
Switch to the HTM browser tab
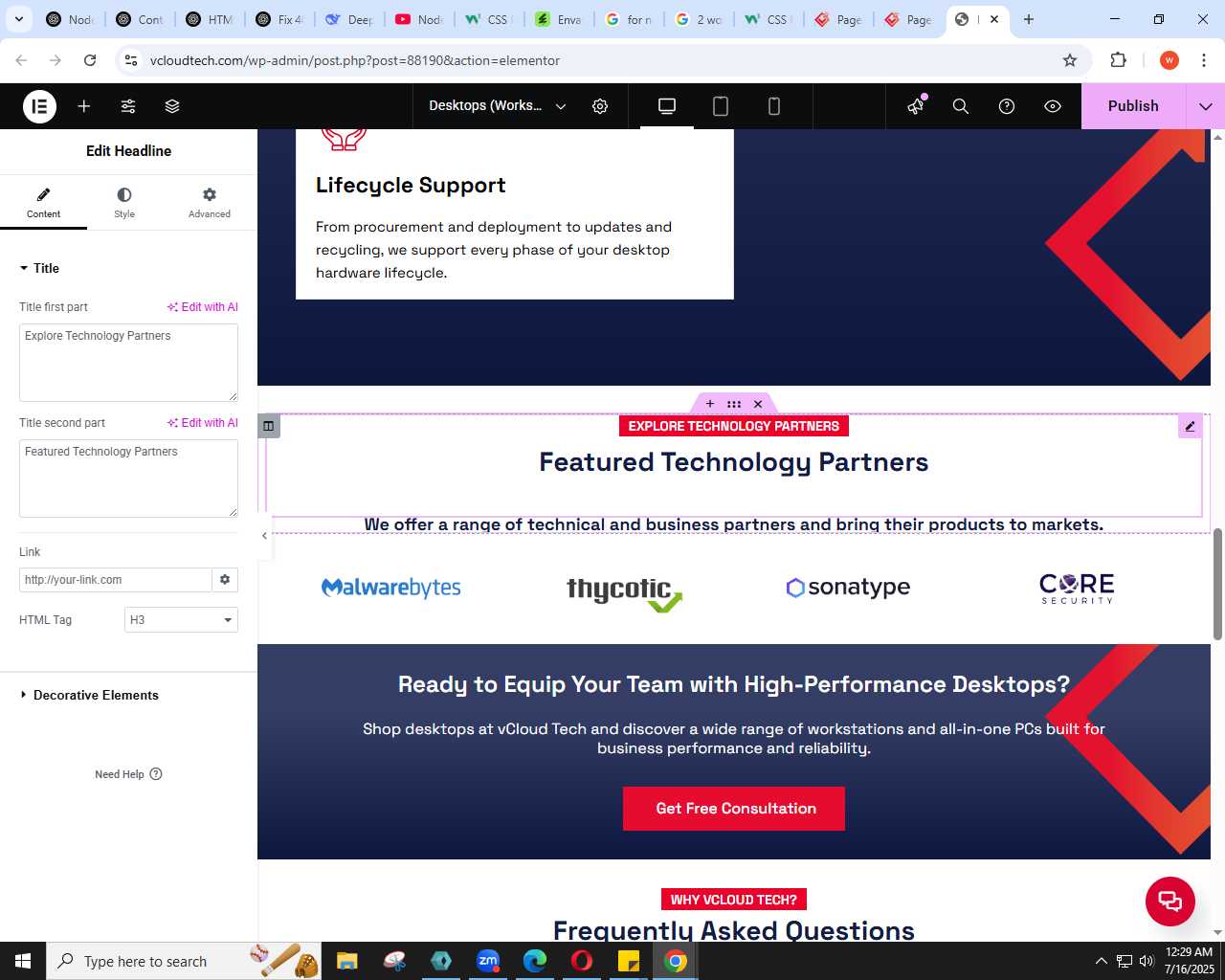pos(210,19)
